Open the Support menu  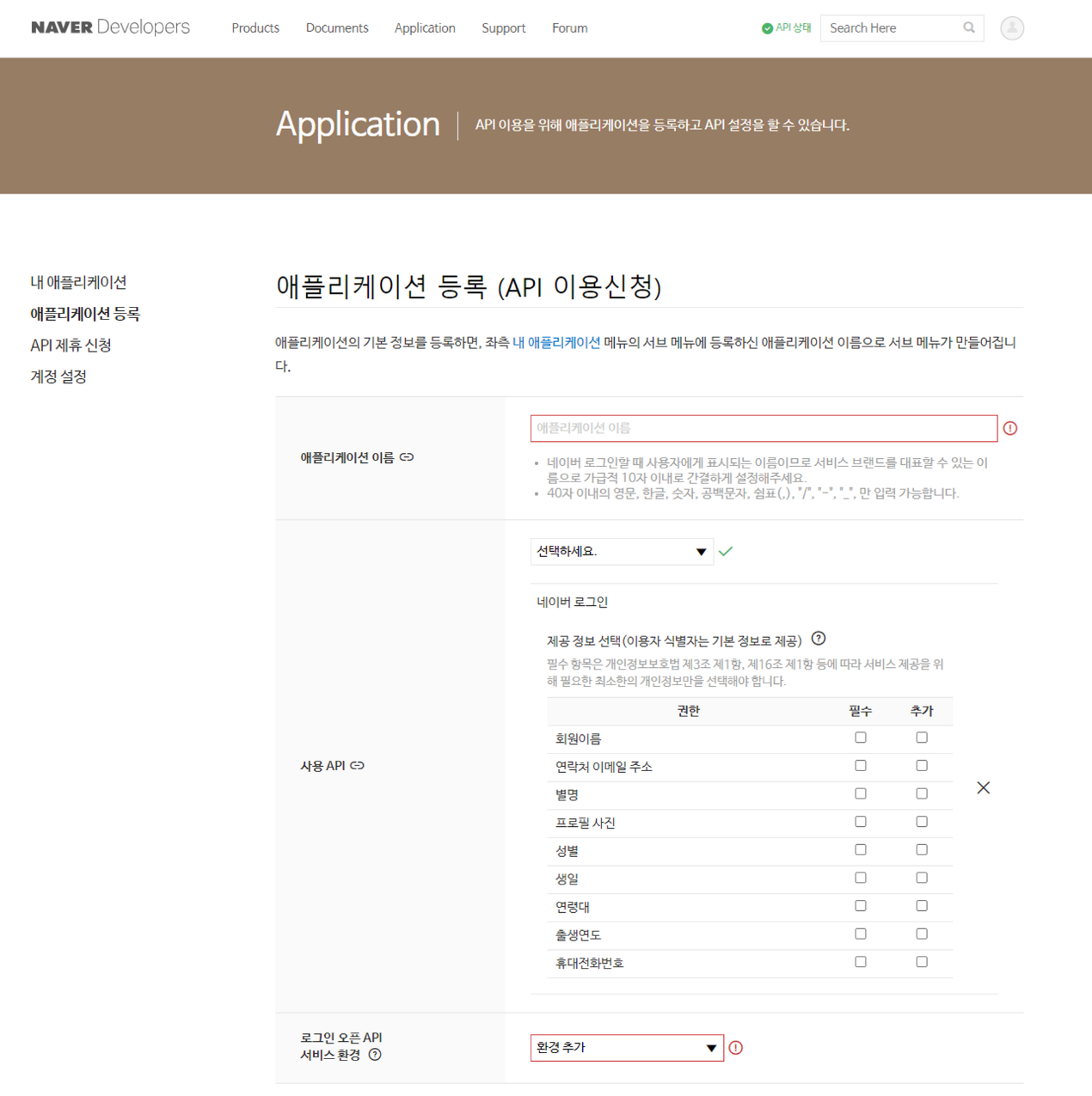(x=503, y=28)
